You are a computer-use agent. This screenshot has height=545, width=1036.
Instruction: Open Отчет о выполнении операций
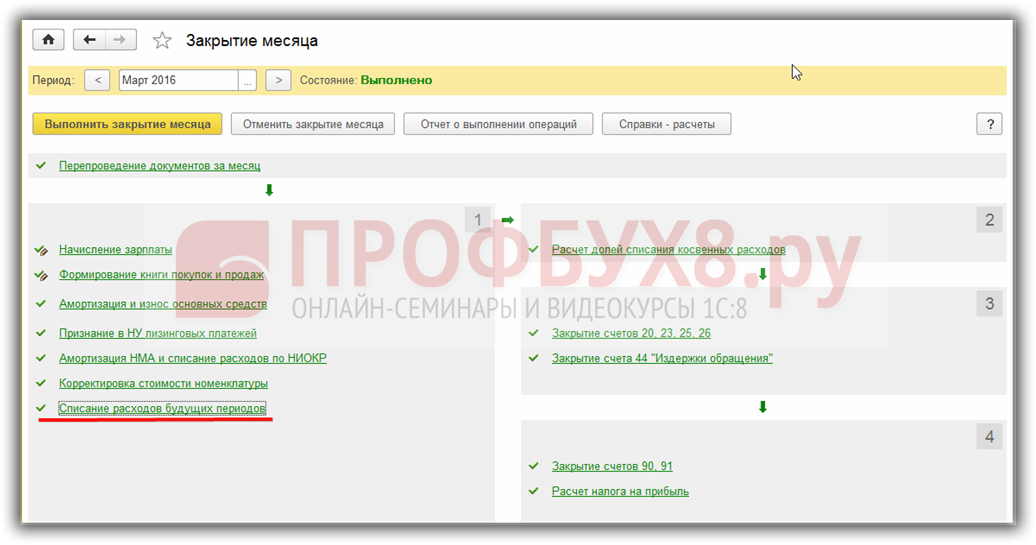498,124
